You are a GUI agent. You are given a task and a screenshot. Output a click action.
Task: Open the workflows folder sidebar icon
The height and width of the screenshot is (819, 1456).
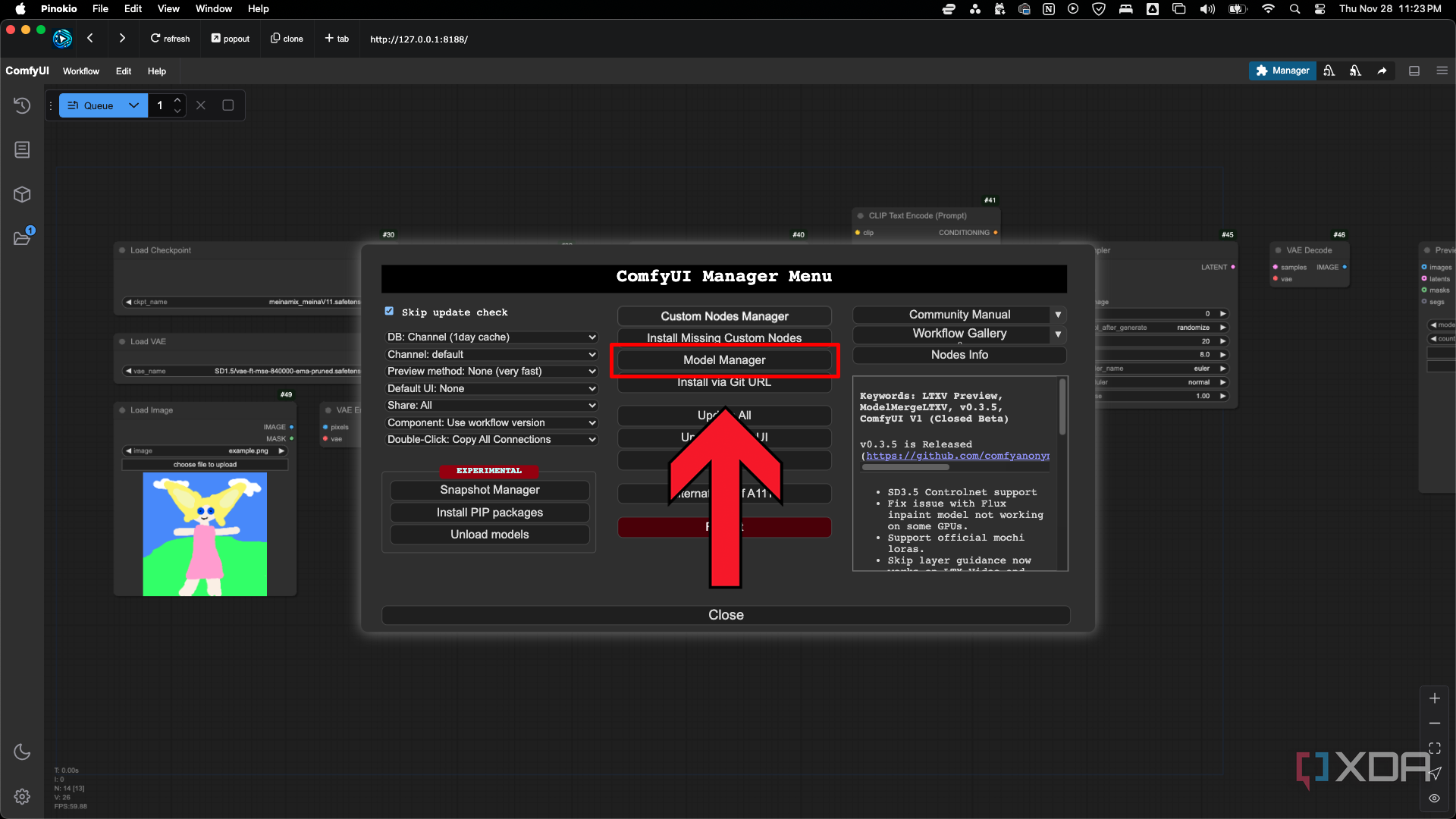point(22,238)
